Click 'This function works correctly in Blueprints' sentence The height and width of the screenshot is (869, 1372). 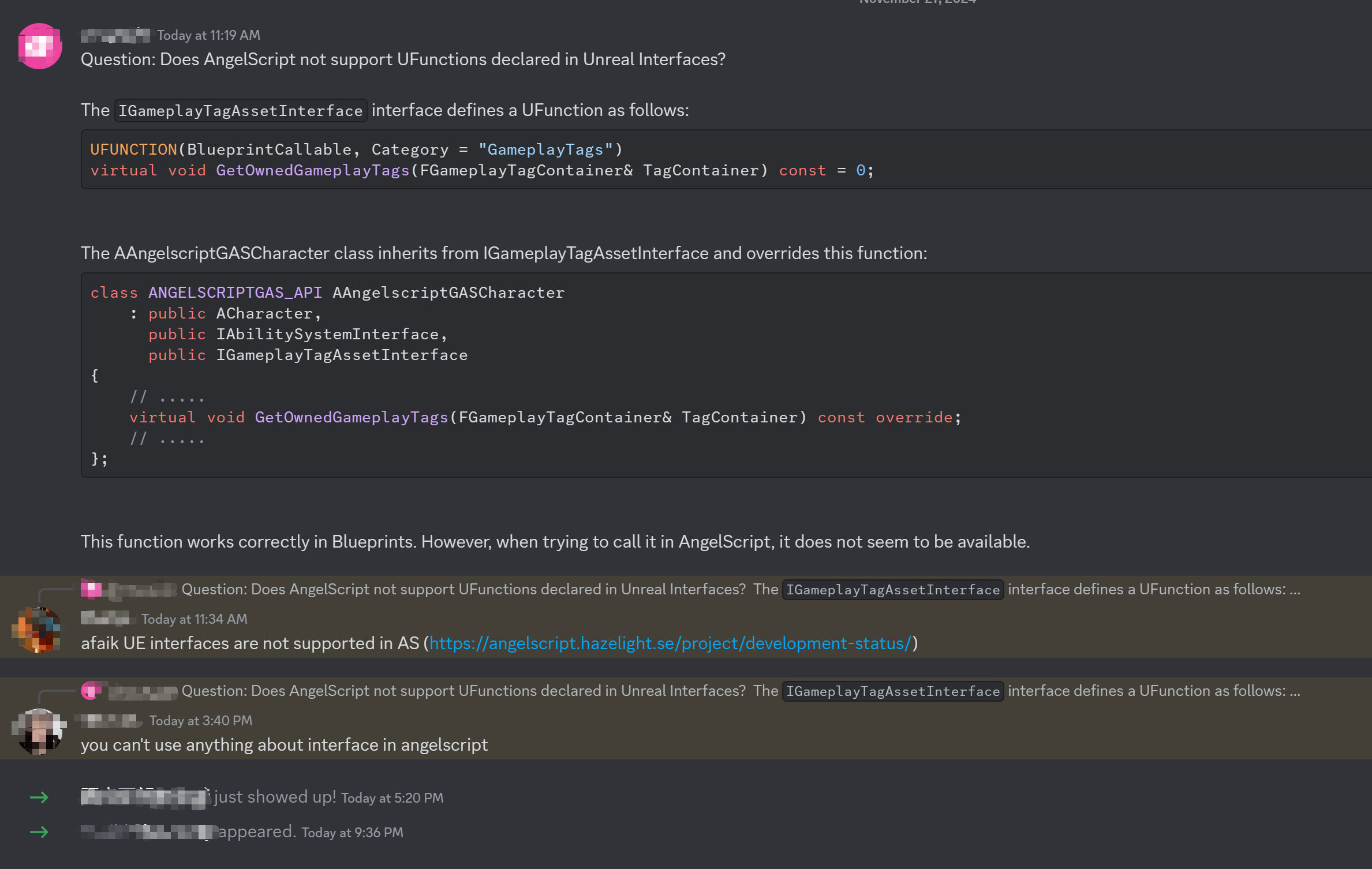(x=555, y=542)
